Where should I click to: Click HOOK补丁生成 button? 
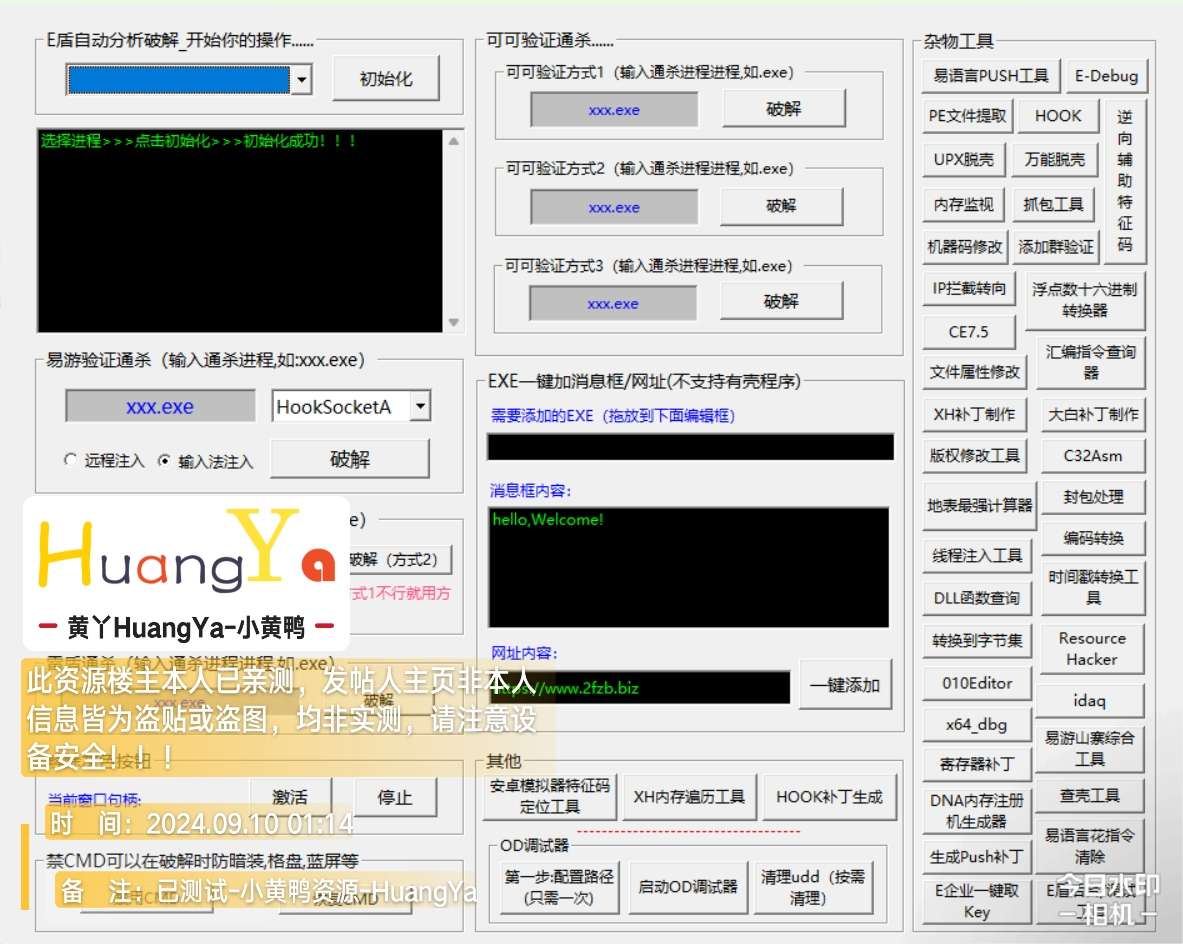(x=829, y=797)
